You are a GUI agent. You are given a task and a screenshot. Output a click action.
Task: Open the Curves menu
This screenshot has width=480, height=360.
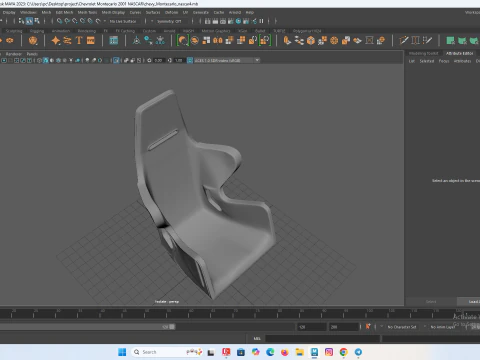pyautogui.click(x=135, y=12)
